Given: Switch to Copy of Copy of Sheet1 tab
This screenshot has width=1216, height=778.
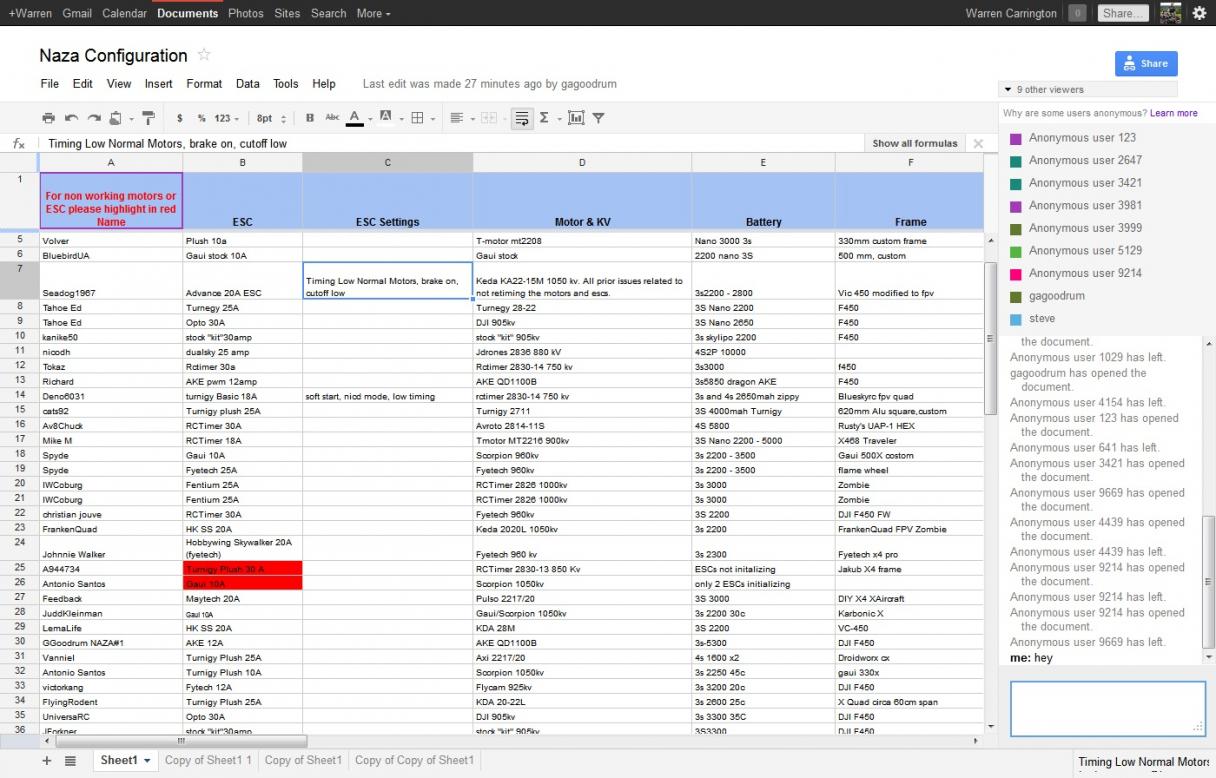Looking at the screenshot, I should (x=414, y=761).
